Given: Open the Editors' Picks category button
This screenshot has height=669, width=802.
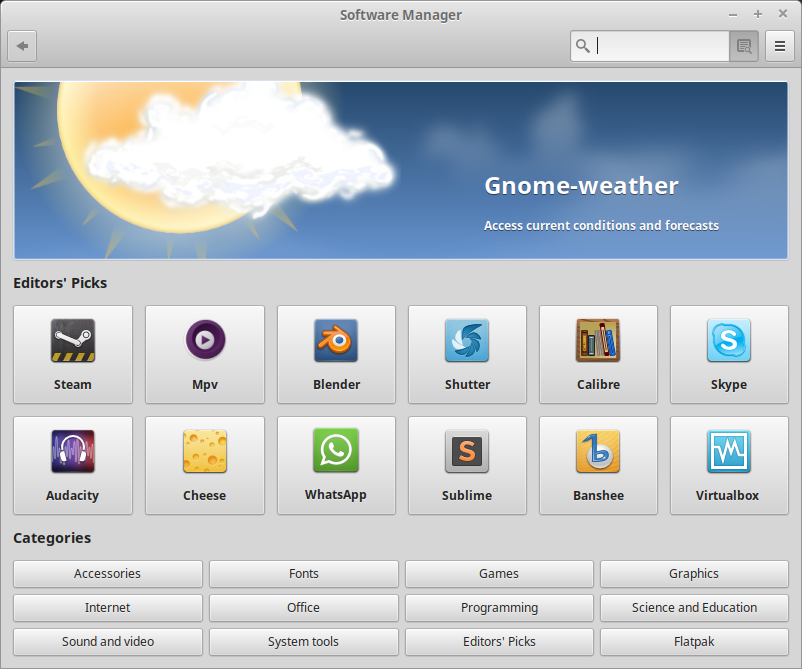Looking at the screenshot, I should coord(499,642).
